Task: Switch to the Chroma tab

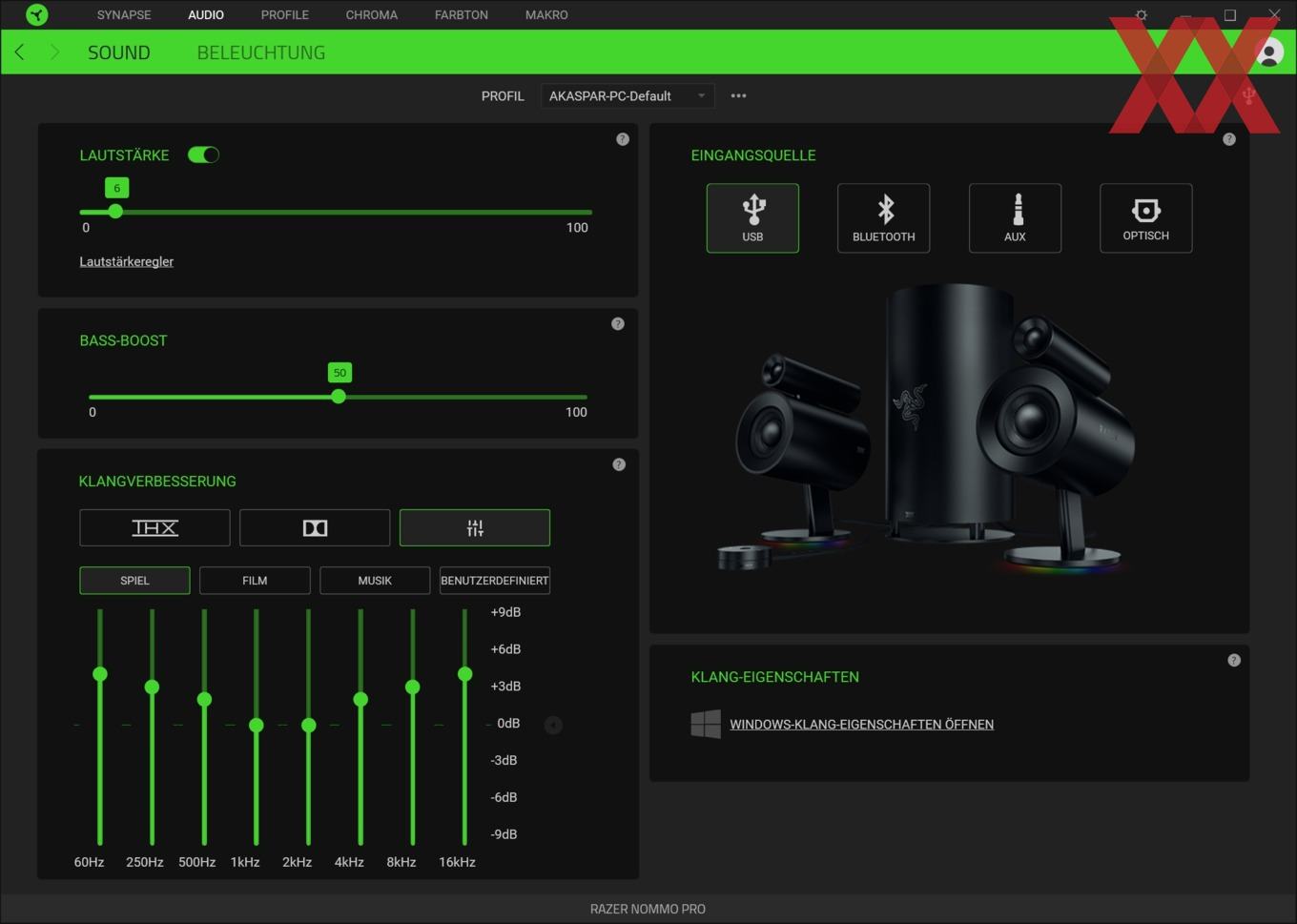Action: (372, 15)
